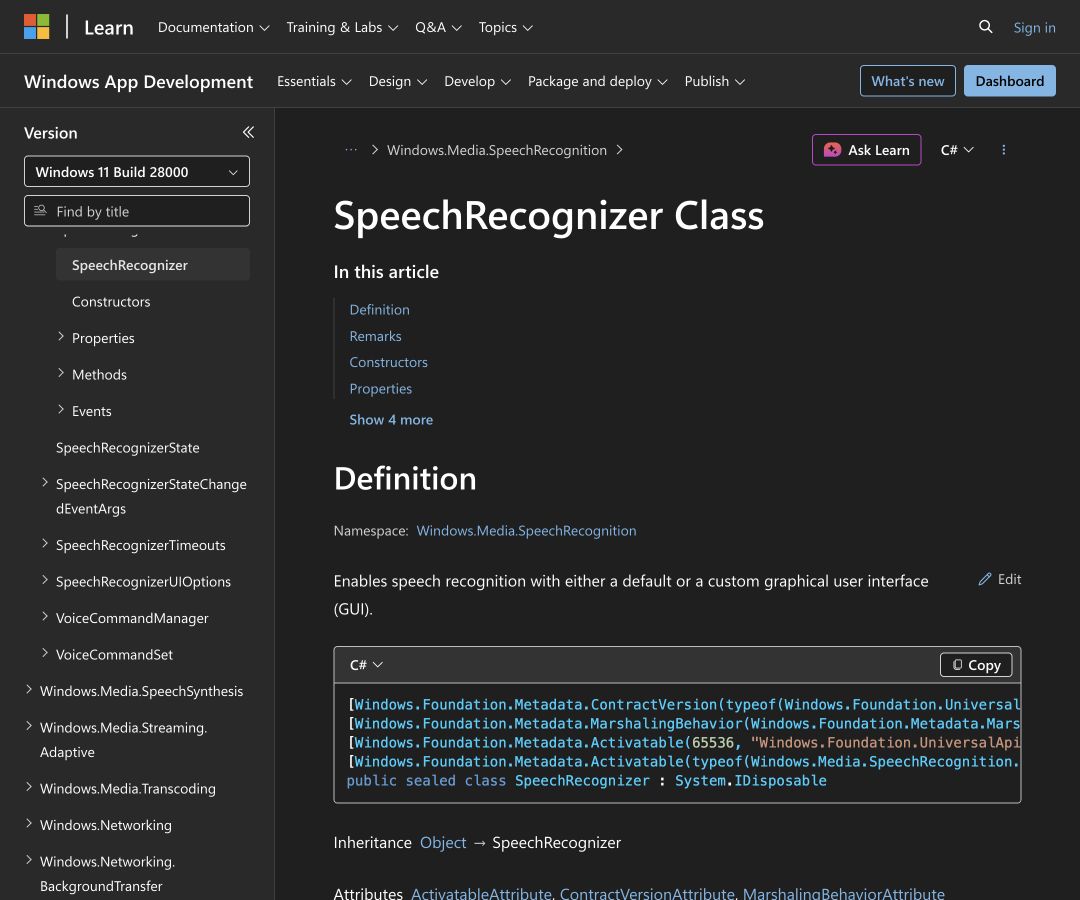This screenshot has width=1080, height=900.
Task: Click Show 4 more
Action: [x=391, y=419]
